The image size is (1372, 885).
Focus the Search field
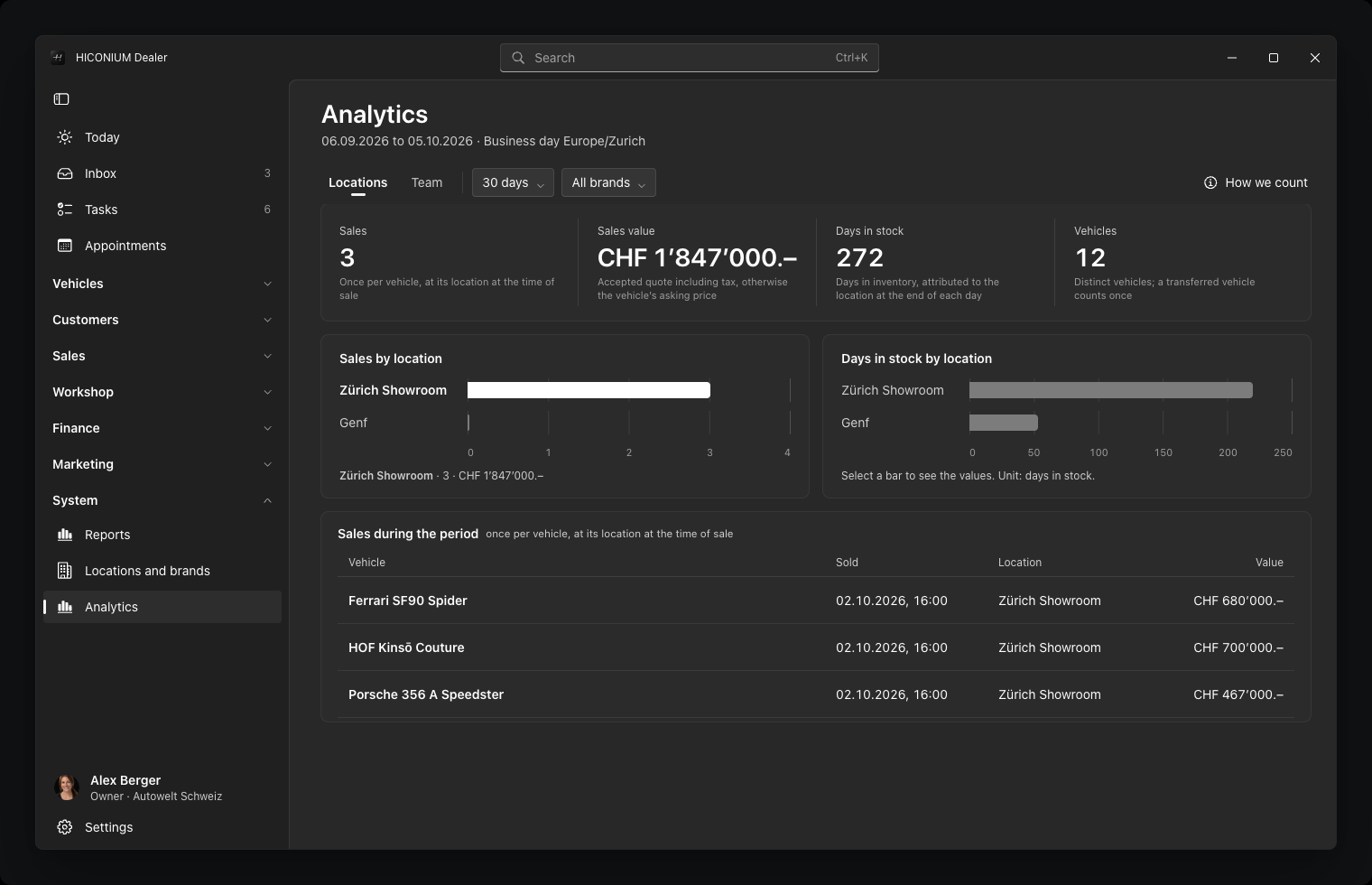690,58
